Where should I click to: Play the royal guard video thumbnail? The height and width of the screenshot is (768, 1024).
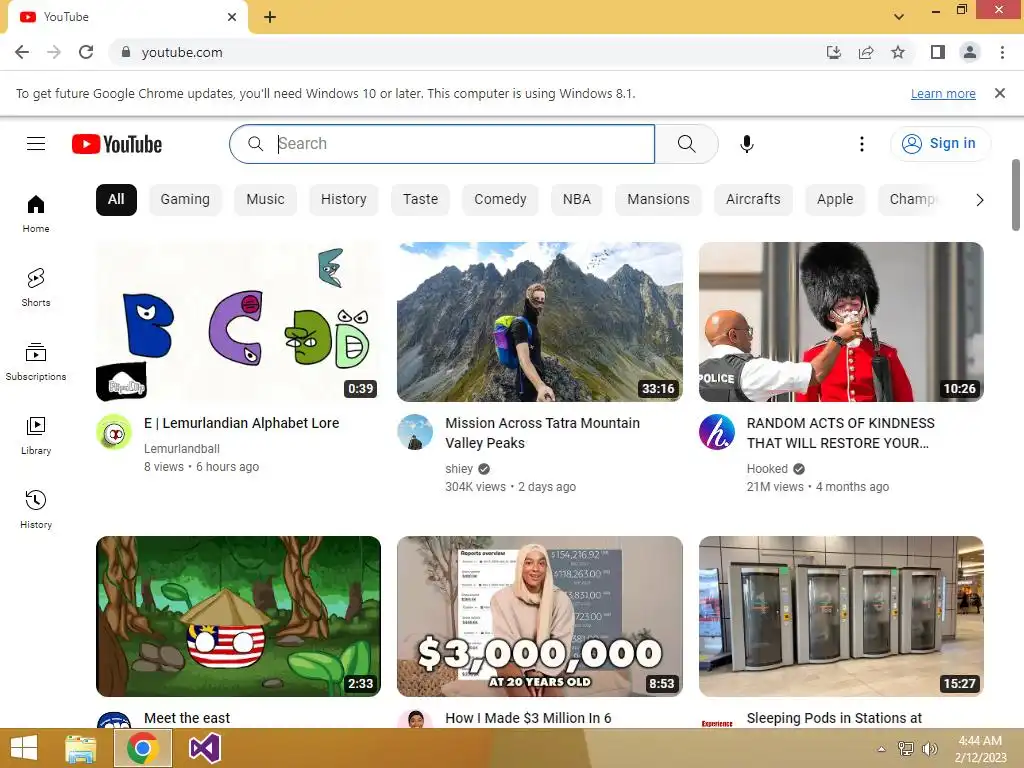pos(841,322)
